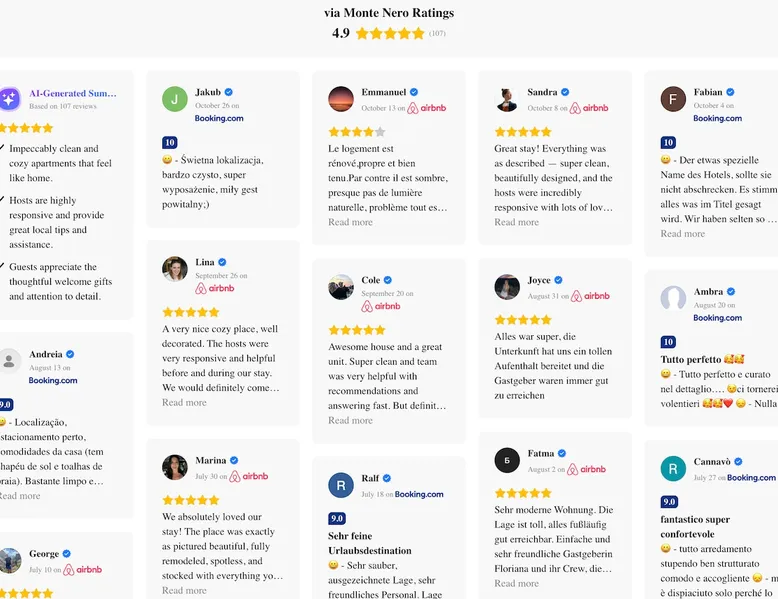This screenshot has height=599, width=778.
Task: Click Read more on Fabian's review
Action: coord(682,233)
